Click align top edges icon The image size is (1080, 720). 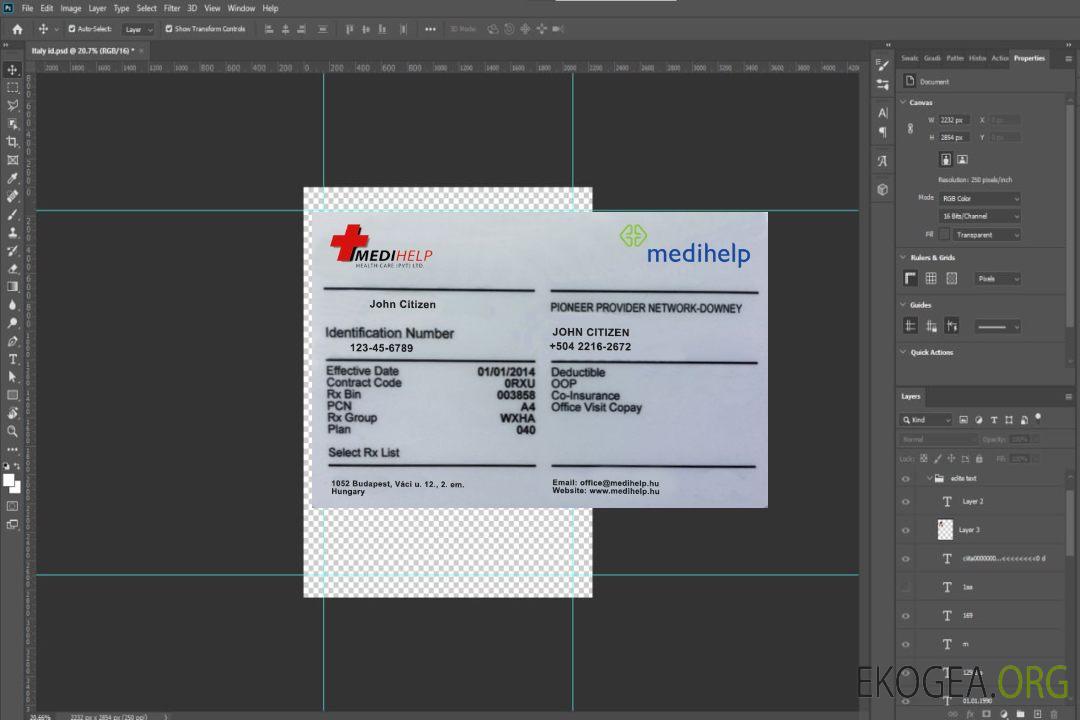pyautogui.click(x=349, y=29)
